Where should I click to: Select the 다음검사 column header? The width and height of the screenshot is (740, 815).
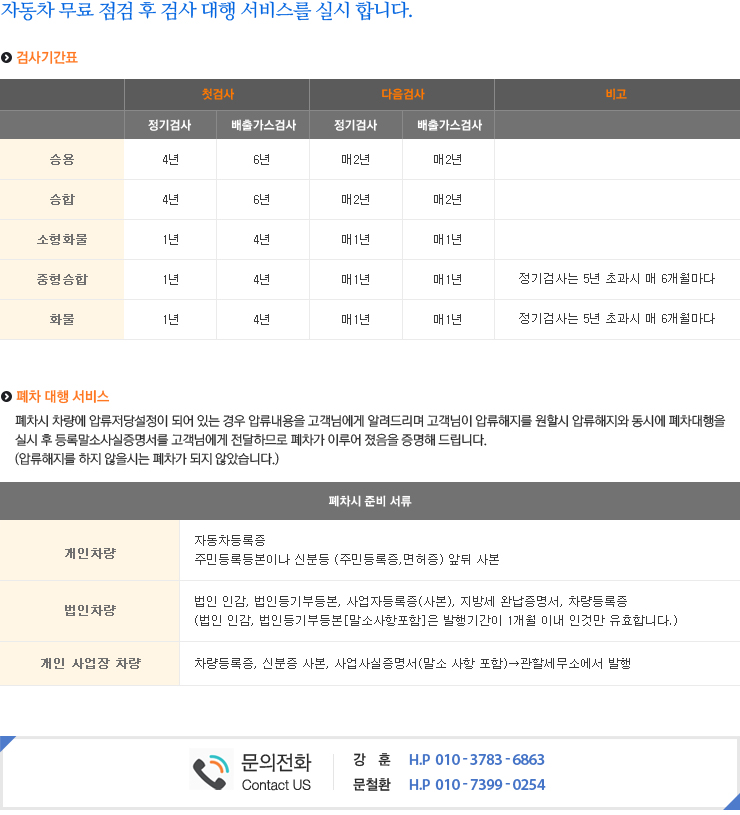tap(402, 94)
